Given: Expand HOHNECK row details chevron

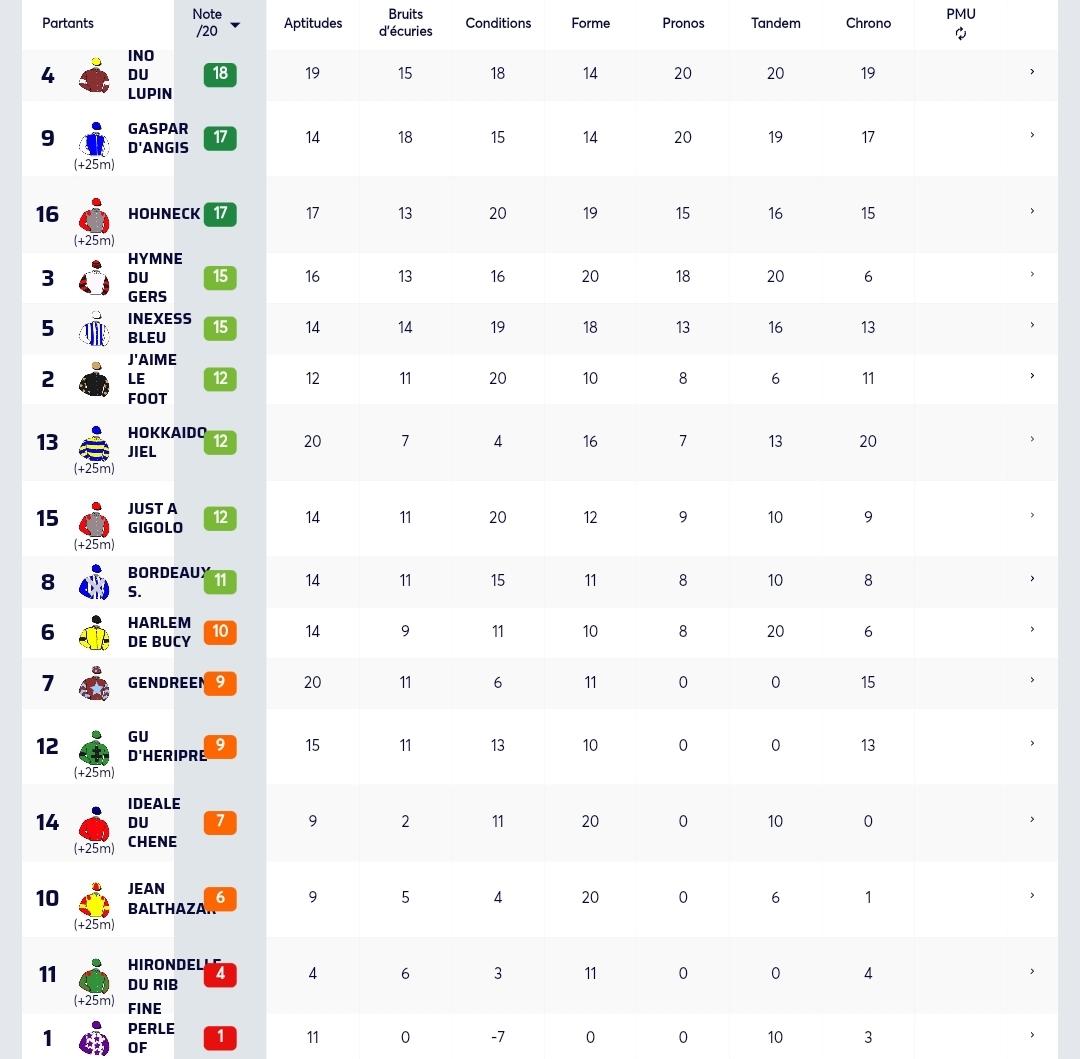Looking at the screenshot, I should point(1032,211).
